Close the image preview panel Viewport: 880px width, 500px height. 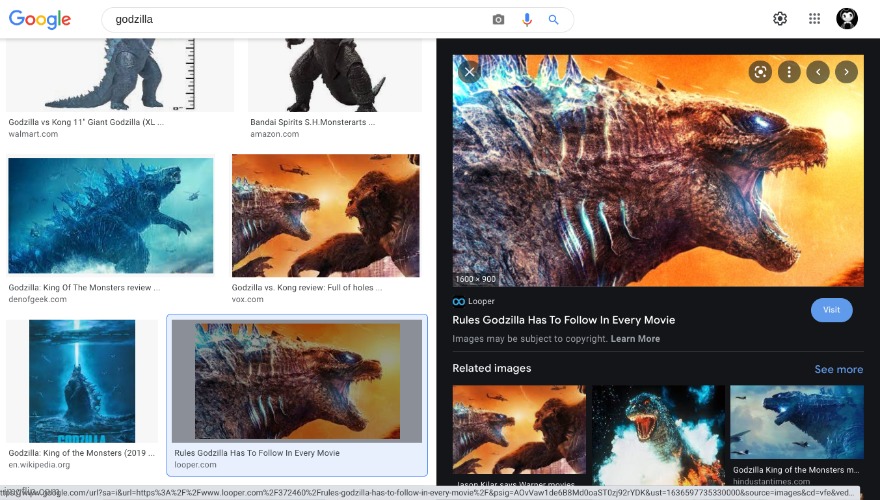tap(470, 71)
